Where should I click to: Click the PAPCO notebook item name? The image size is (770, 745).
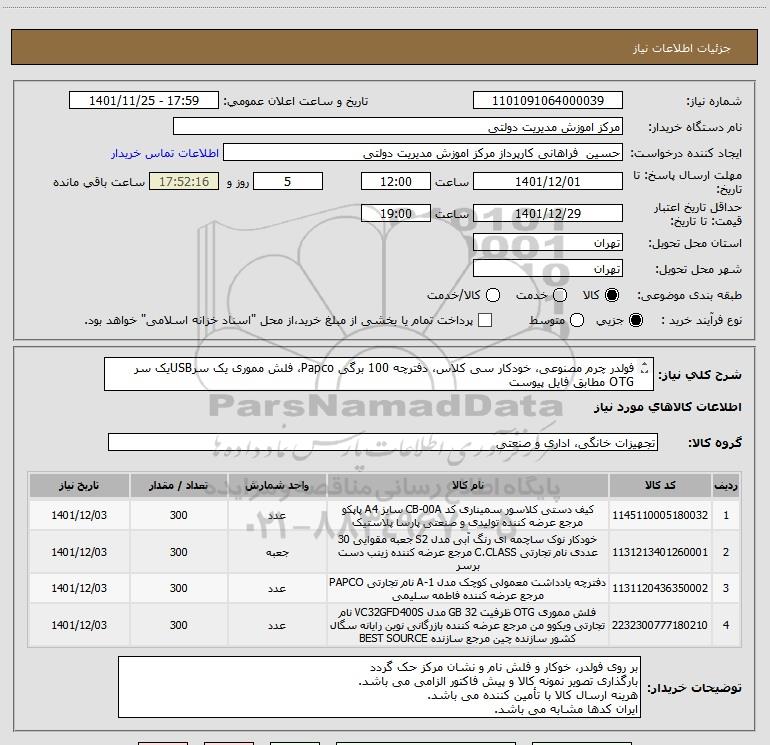(468, 589)
